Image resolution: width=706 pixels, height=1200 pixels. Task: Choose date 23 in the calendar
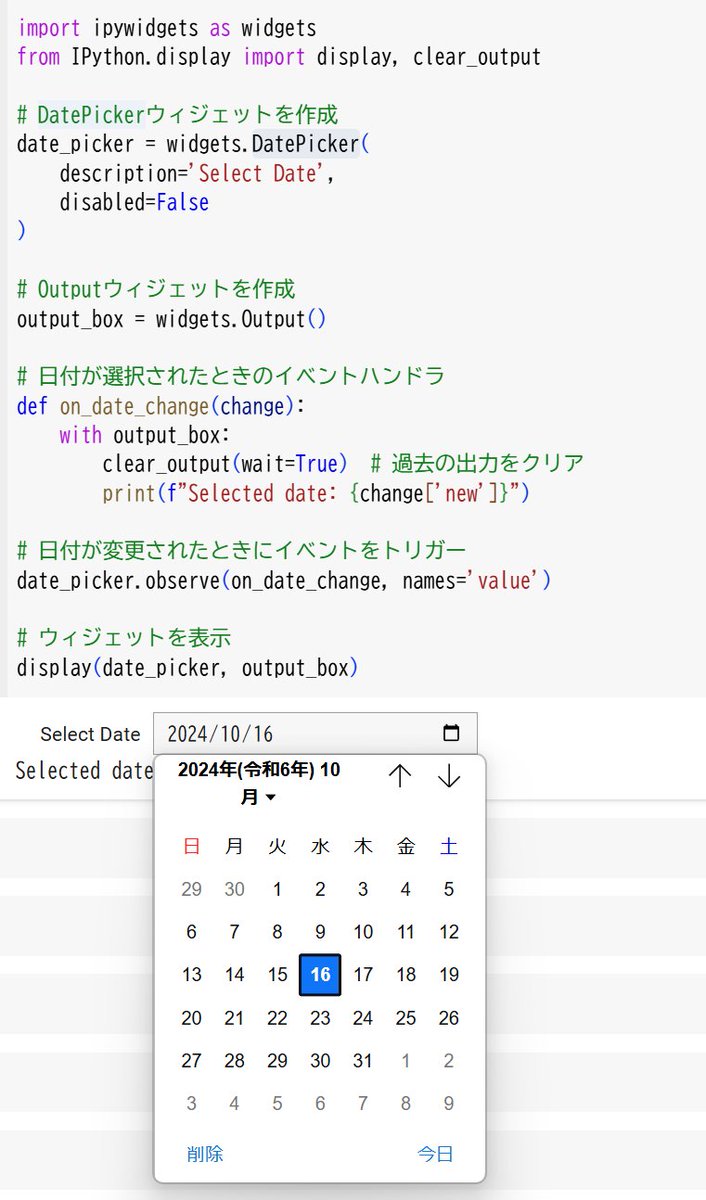click(x=320, y=1018)
